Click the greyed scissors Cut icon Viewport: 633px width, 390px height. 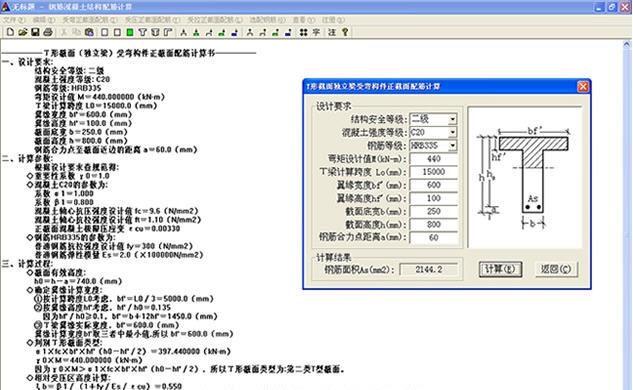click(64, 32)
